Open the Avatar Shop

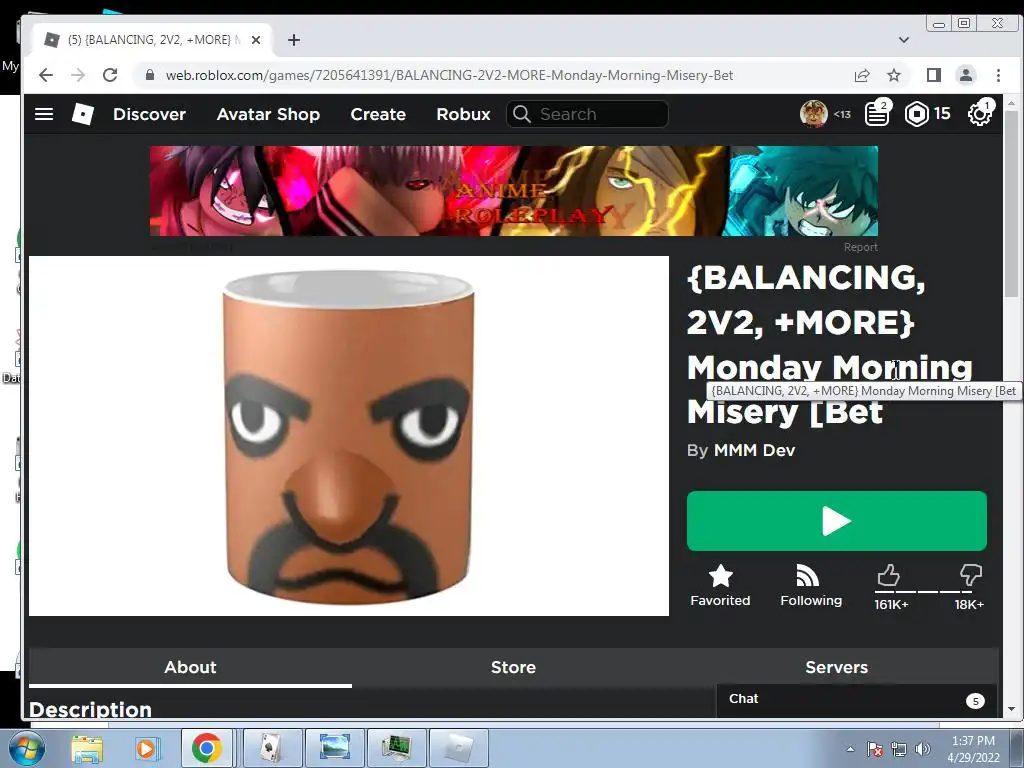[268, 114]
